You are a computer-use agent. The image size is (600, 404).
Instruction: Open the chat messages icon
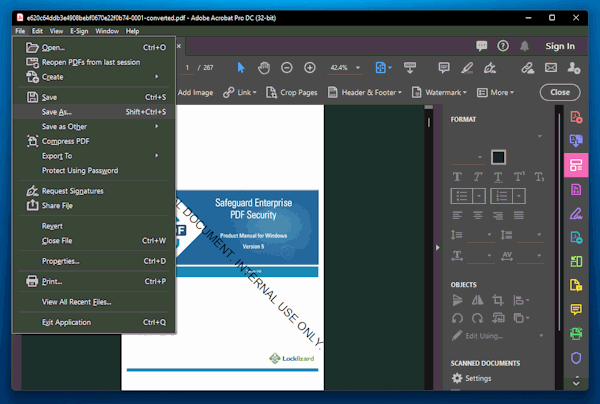[x=481, y=46]
